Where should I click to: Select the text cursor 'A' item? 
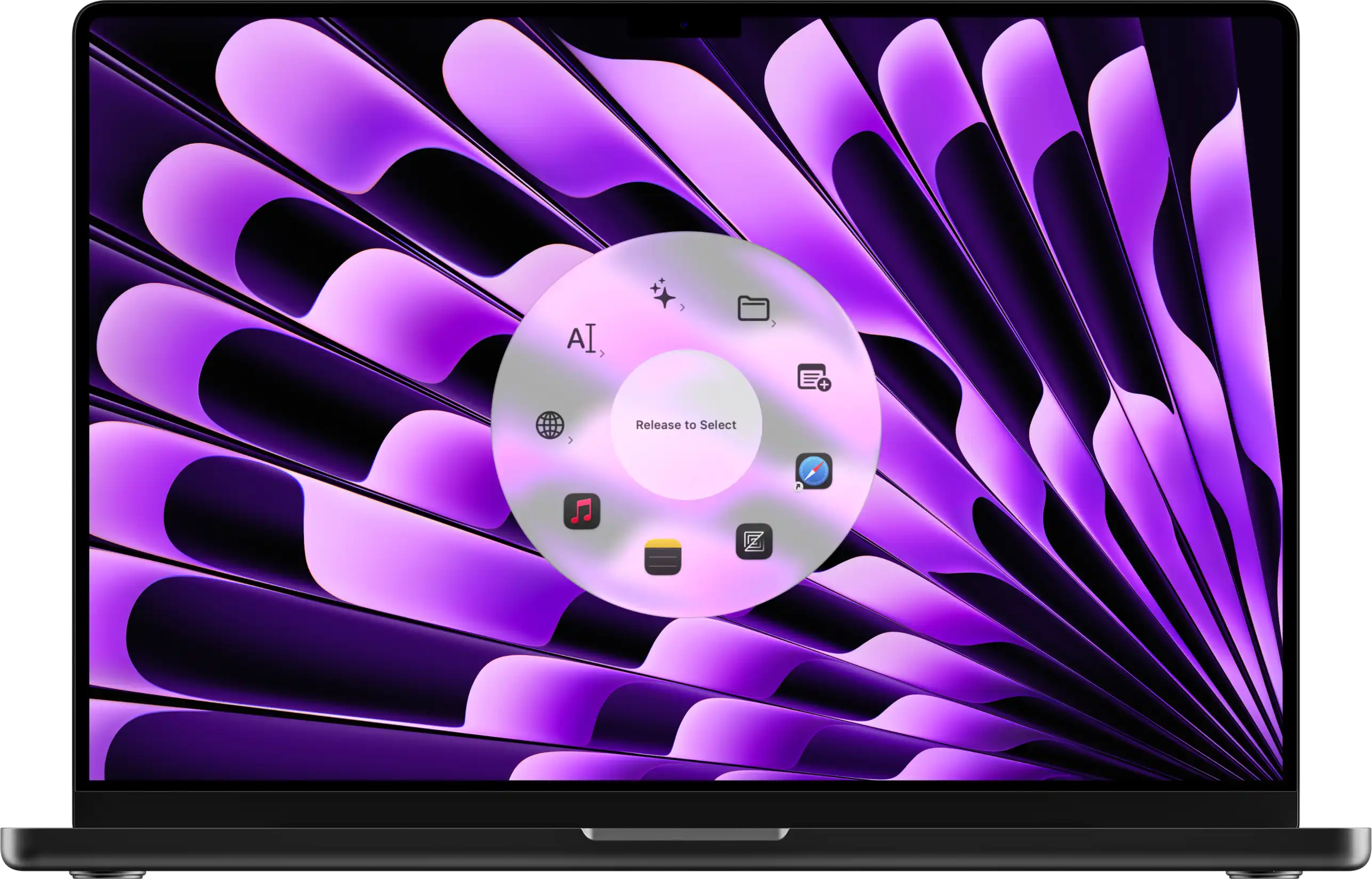click(582, 338)
